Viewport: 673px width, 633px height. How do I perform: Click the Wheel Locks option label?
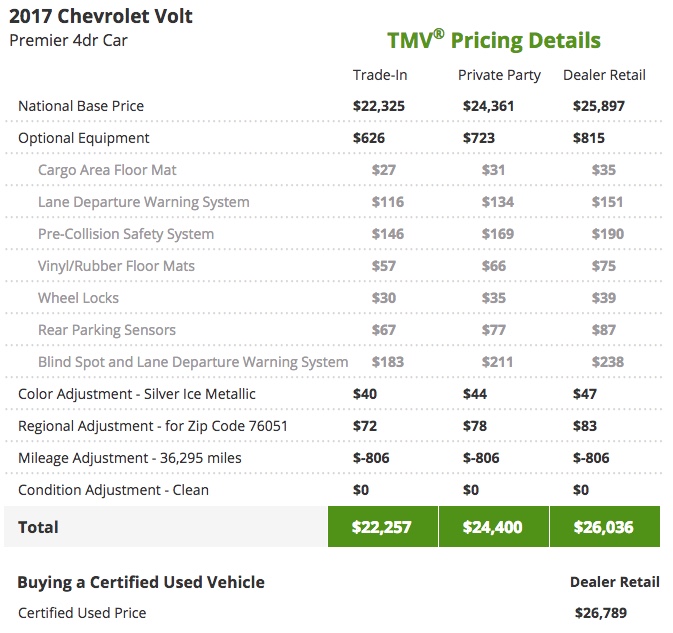(78, 298)
